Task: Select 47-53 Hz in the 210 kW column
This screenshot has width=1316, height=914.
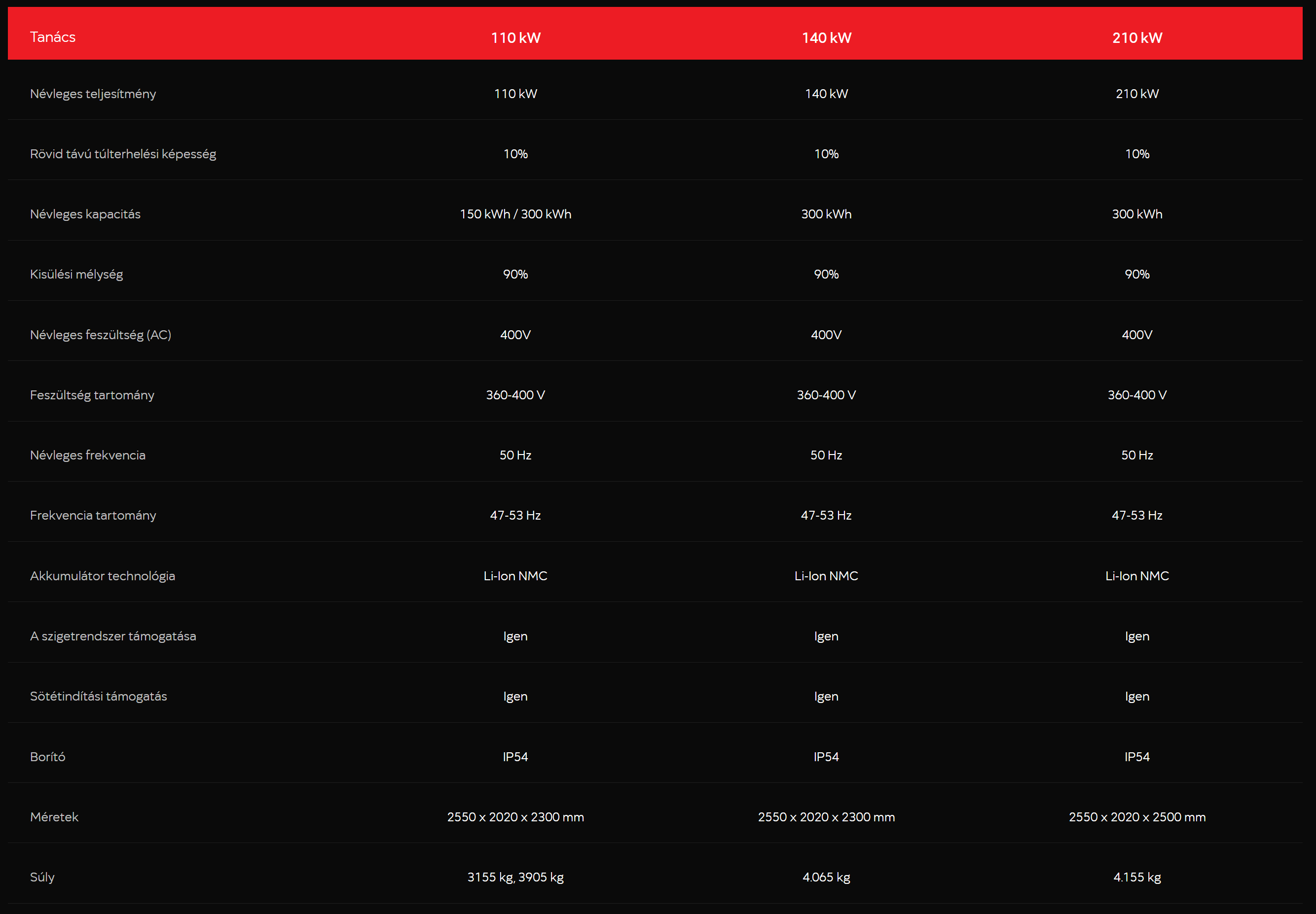Action: (x=1137, y=515)
